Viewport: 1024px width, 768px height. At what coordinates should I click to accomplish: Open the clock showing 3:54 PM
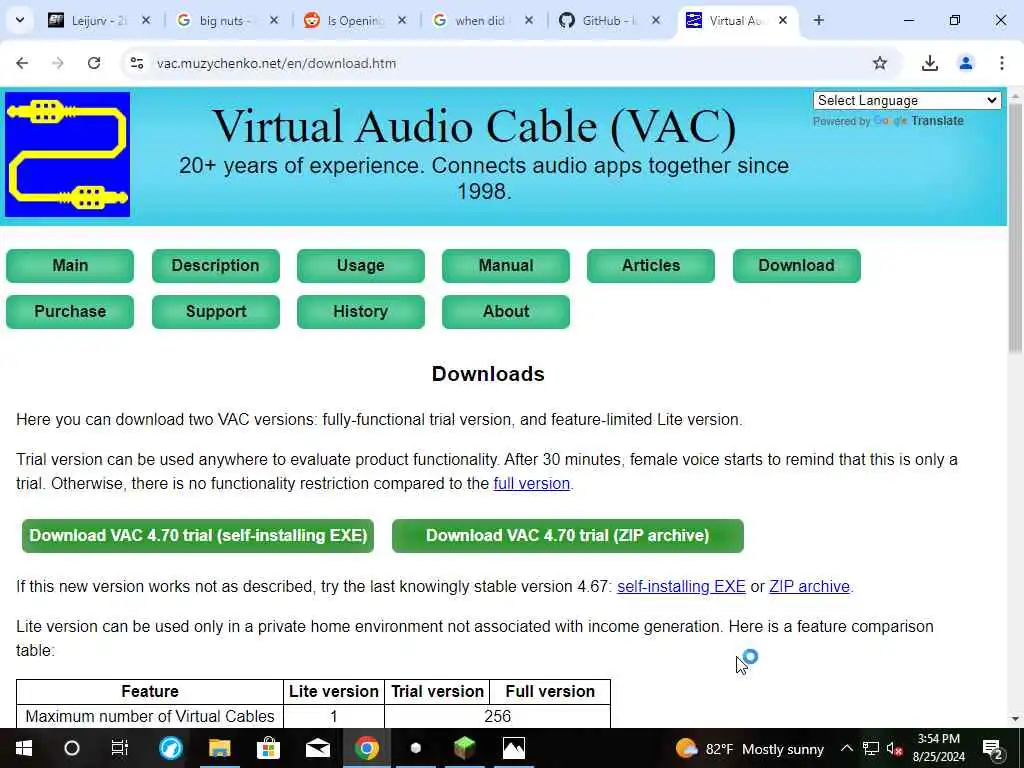click(x=938, y=748)
